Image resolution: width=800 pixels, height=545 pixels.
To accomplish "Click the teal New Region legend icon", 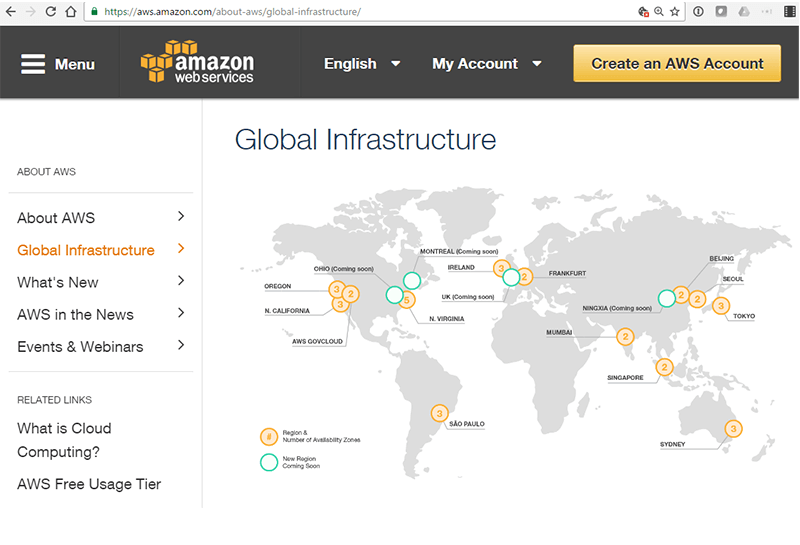I will coord(269,462).
